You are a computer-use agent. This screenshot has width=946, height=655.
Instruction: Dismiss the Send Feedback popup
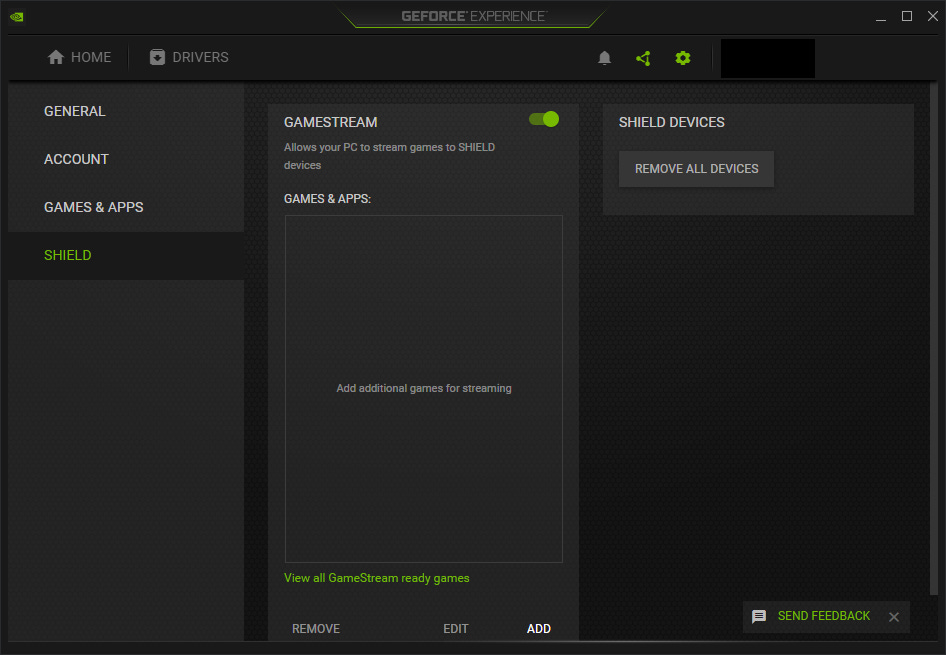pyautogui.click(x=894, y=616)
